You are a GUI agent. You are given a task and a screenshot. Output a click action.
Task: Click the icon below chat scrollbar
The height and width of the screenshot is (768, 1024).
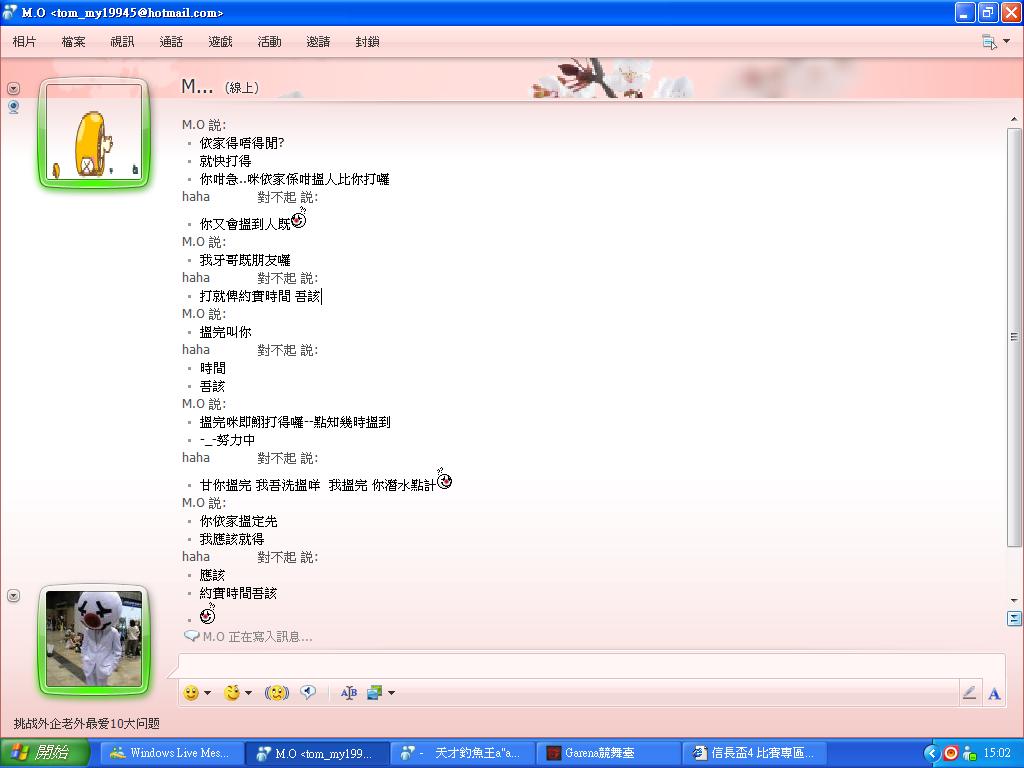click(x=1014, y=618)
